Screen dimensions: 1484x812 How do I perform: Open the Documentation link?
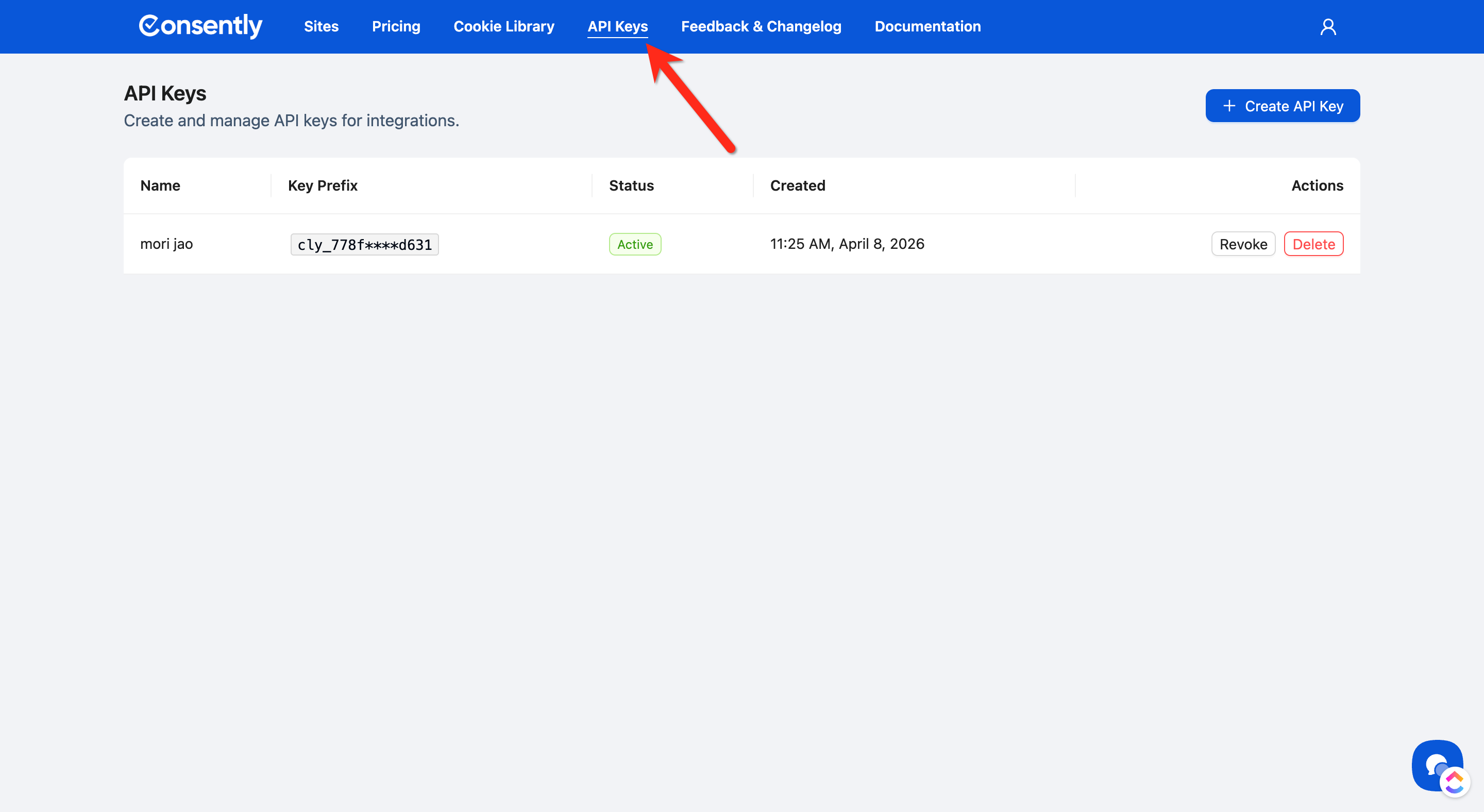[927, 26]
